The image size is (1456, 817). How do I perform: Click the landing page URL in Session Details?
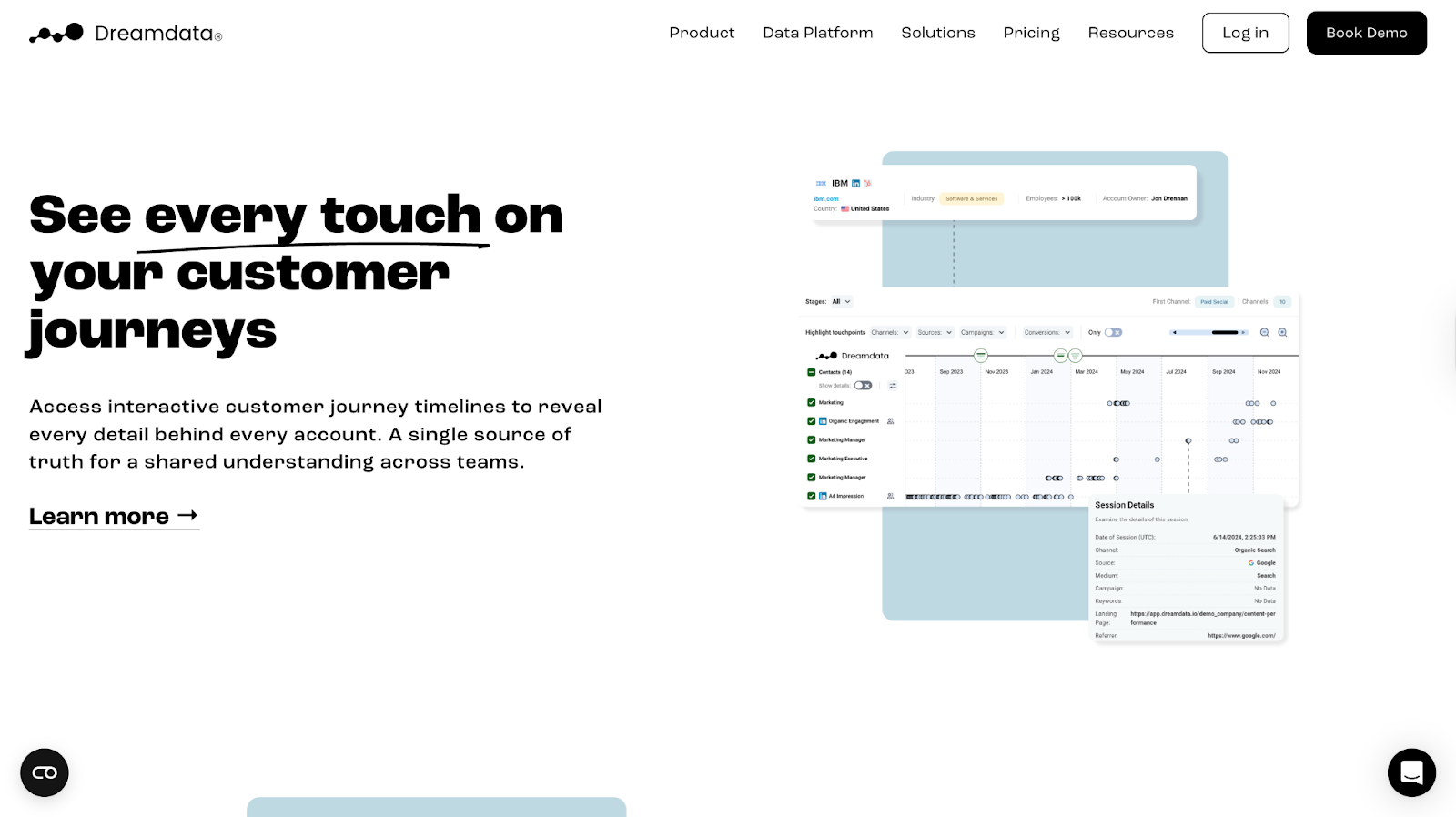(x=1203, y=618)
